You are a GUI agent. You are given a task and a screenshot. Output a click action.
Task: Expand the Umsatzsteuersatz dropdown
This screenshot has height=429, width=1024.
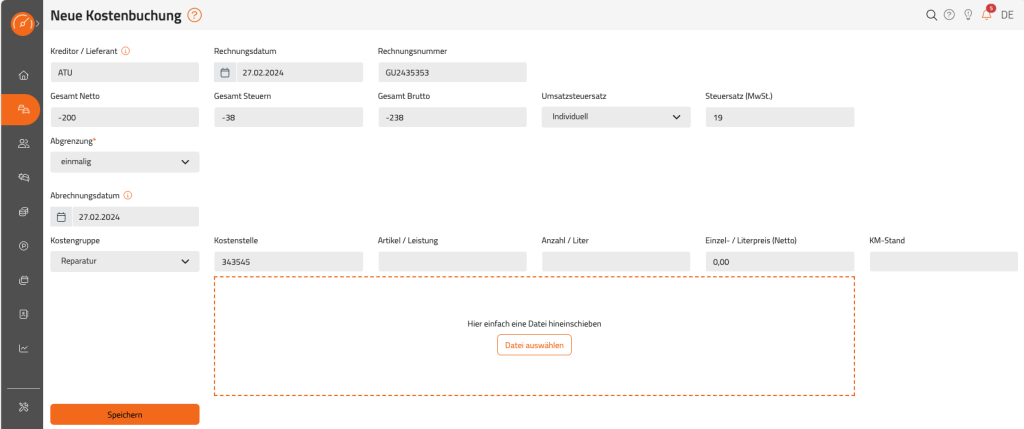coord(616,117)
